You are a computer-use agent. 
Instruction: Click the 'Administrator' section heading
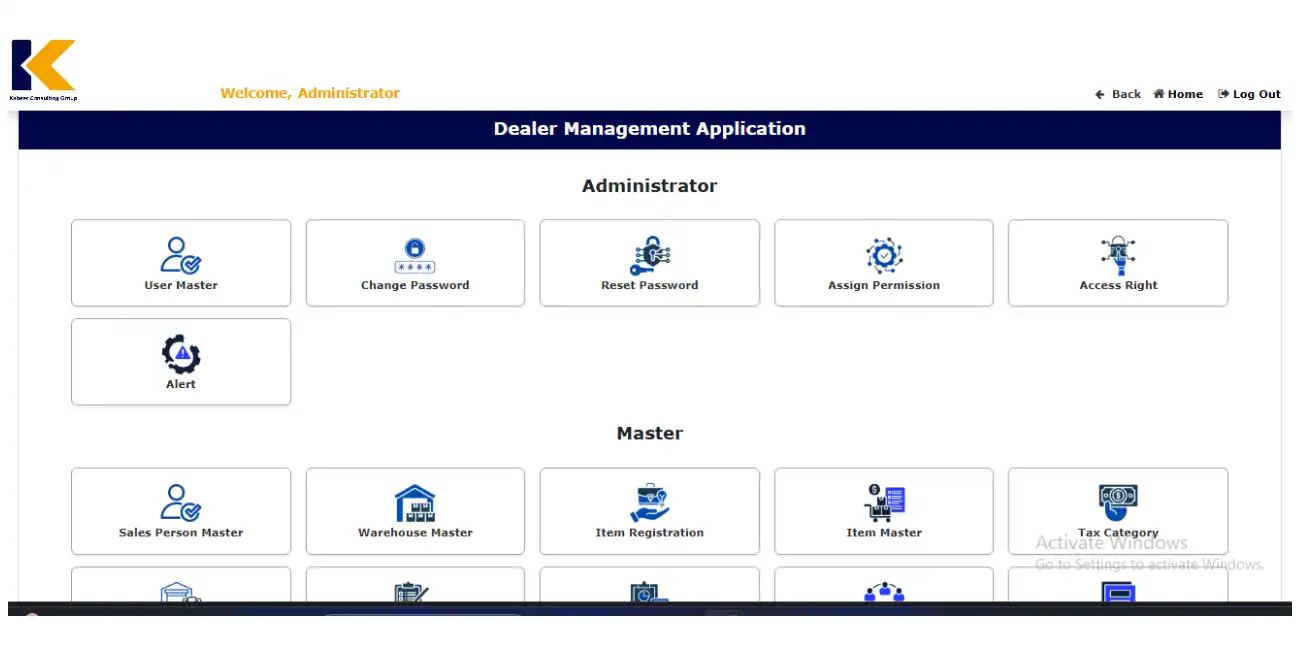coord(650,186)
